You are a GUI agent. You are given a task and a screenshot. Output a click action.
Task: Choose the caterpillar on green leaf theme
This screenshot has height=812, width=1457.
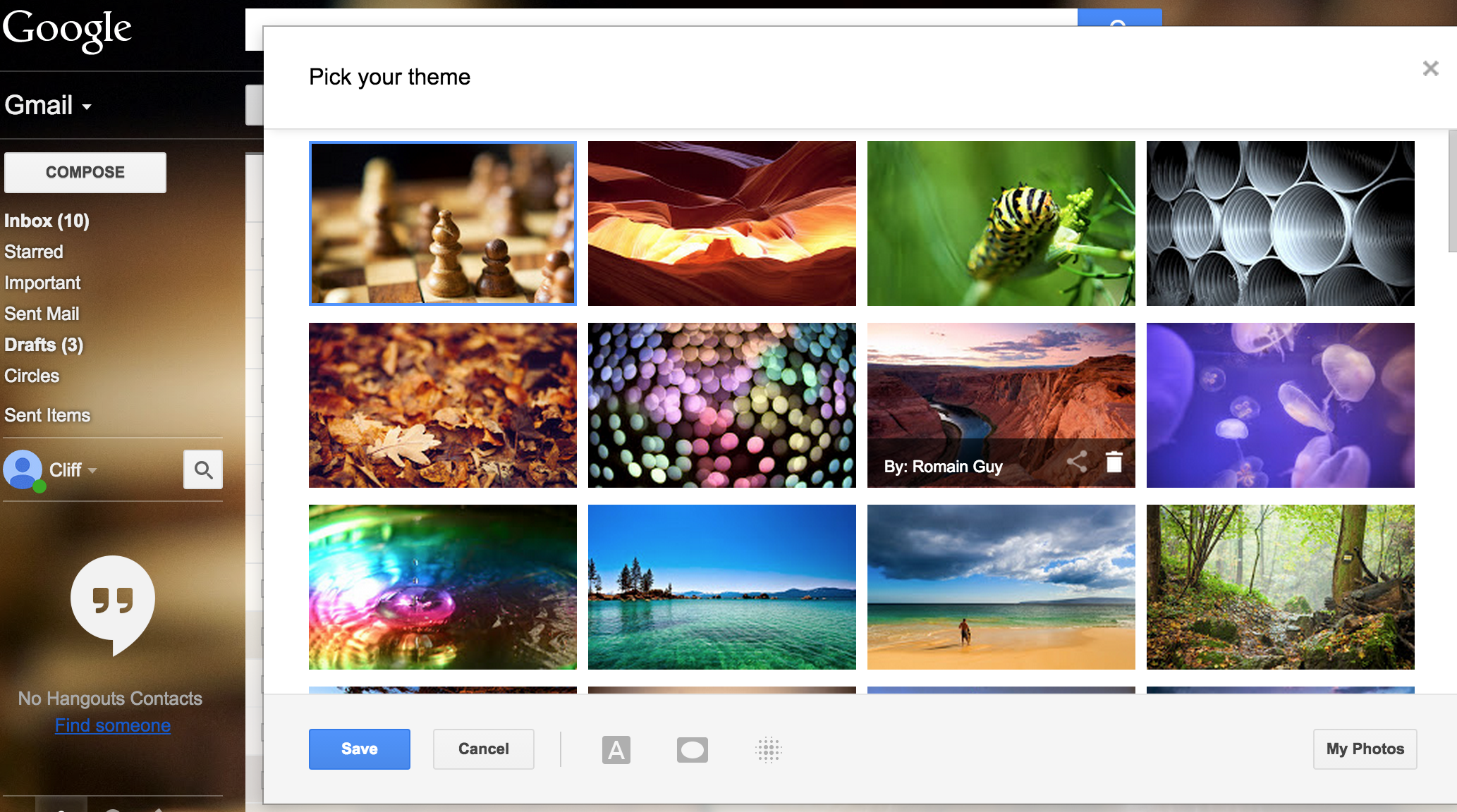point(1001,223)
